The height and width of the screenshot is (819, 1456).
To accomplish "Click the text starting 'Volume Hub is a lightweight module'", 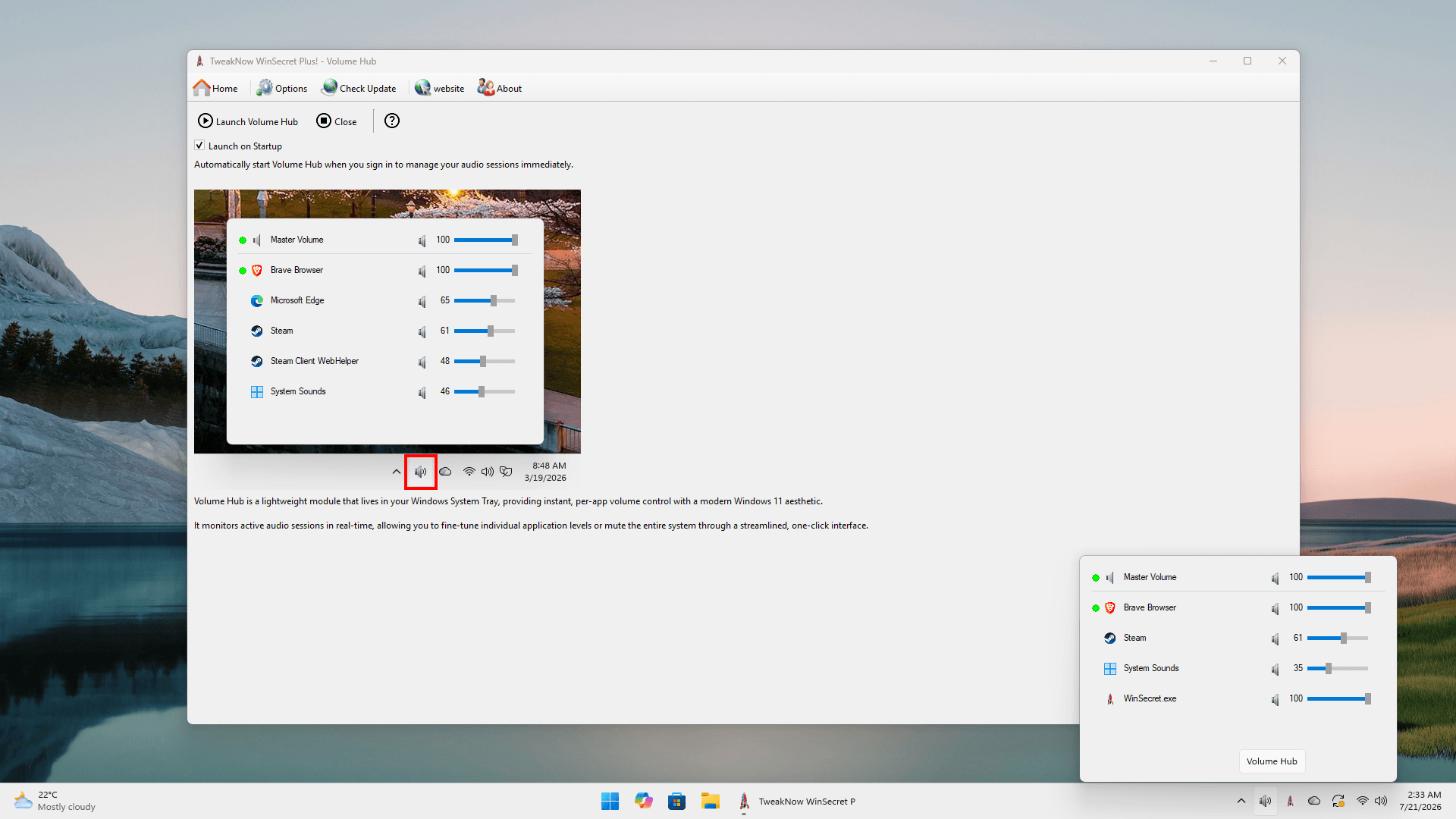I will tap(508, 501).
